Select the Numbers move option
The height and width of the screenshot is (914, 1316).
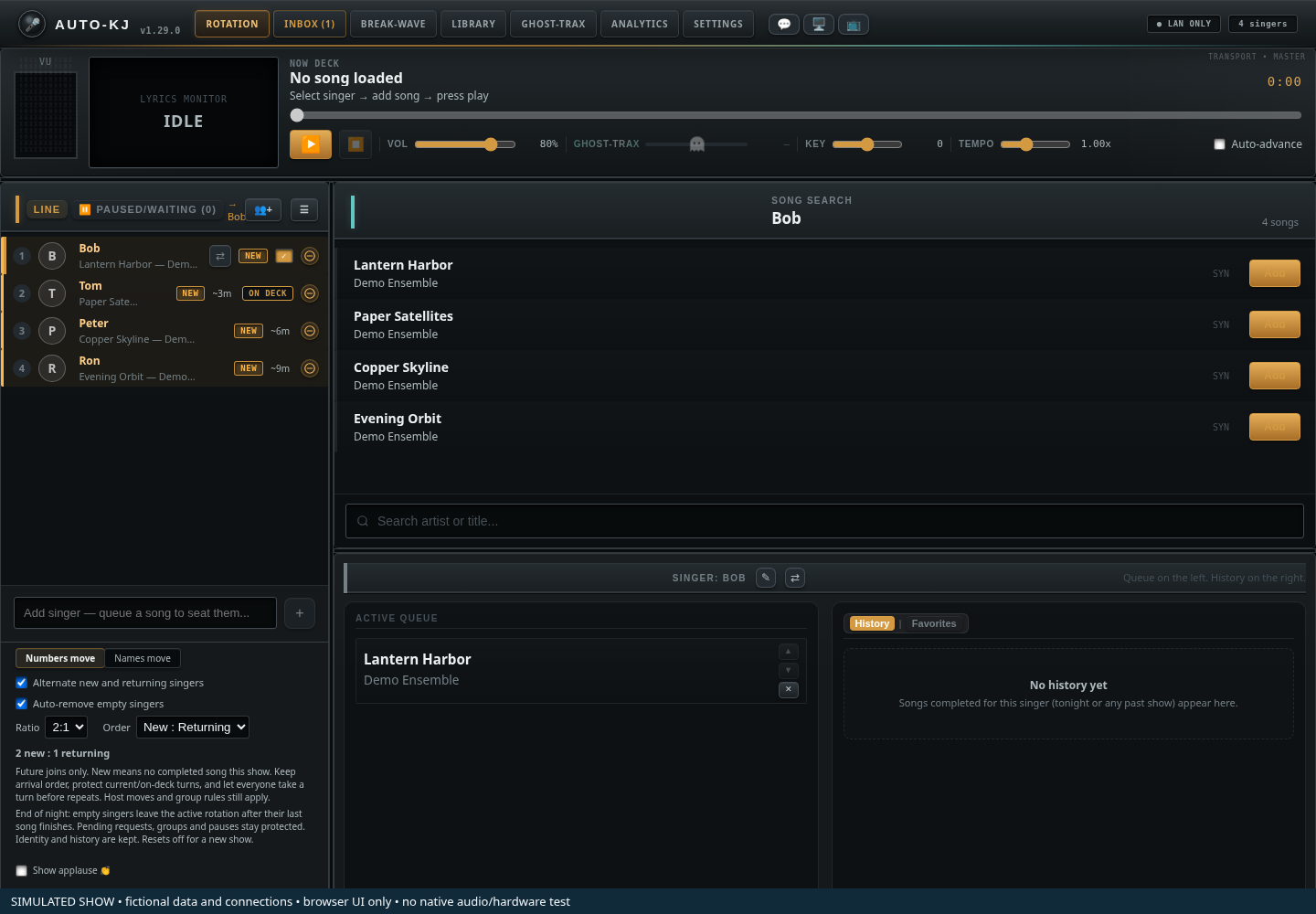tap(60, 658)
